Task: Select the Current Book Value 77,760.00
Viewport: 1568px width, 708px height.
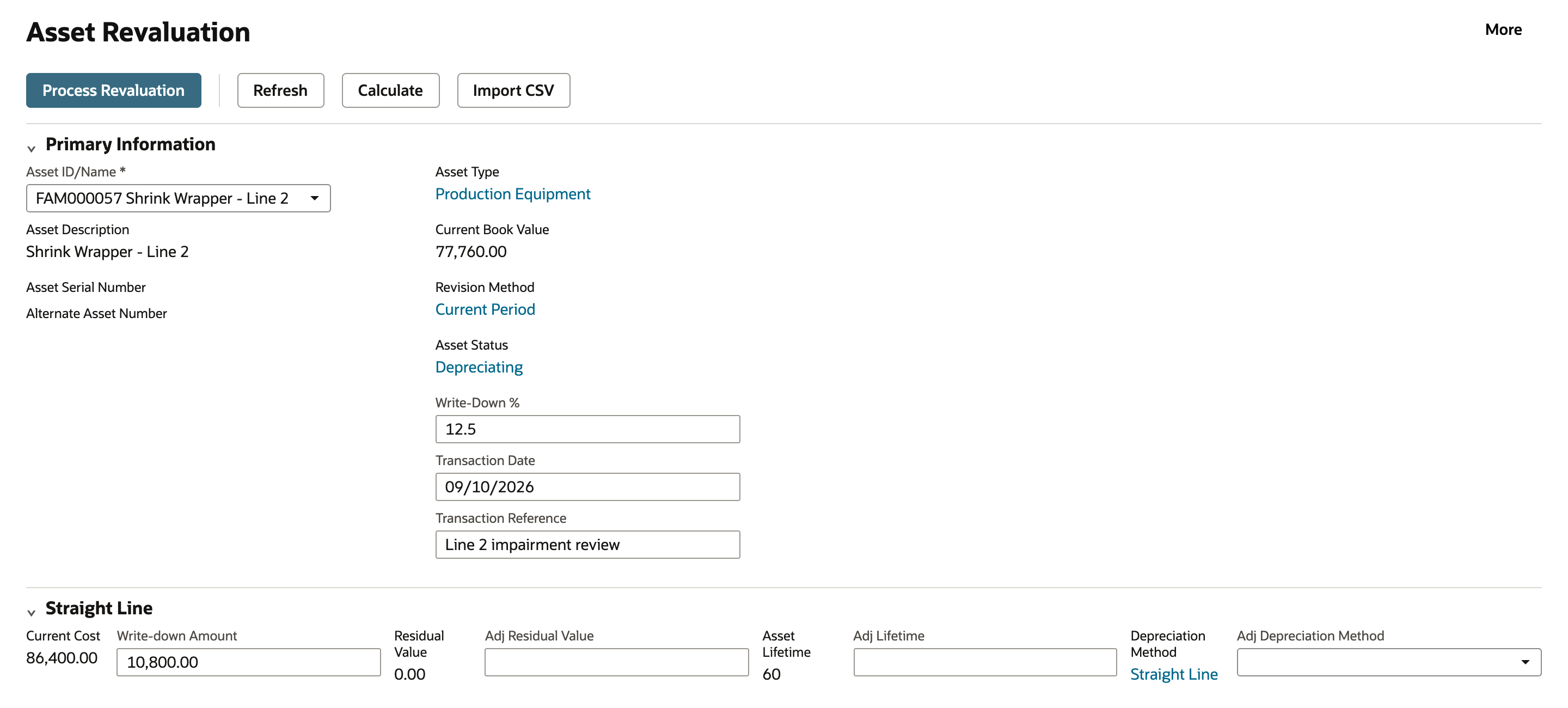Action: [x=470, y=252]
